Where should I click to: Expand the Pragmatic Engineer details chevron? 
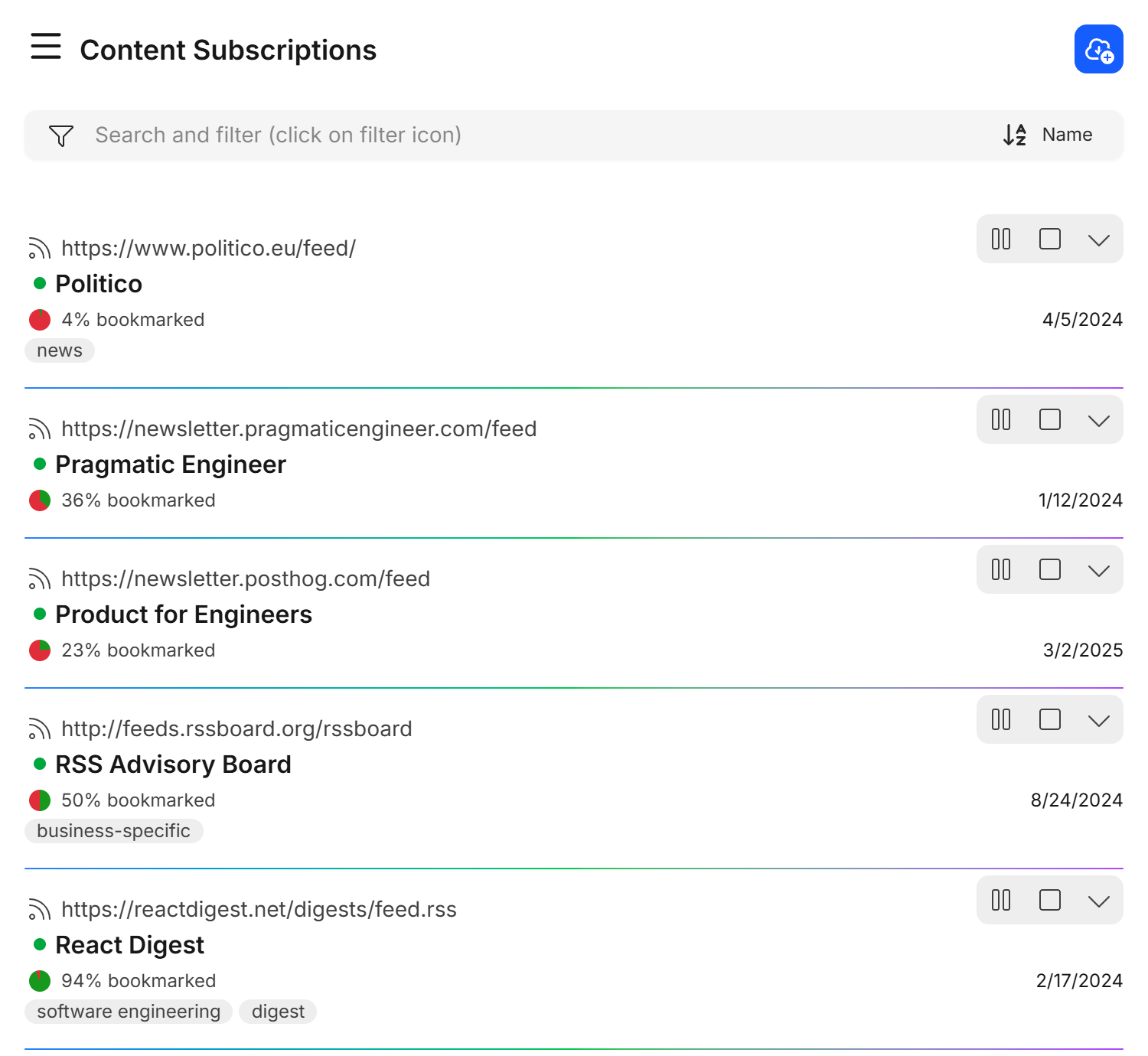click(1098, 420)
